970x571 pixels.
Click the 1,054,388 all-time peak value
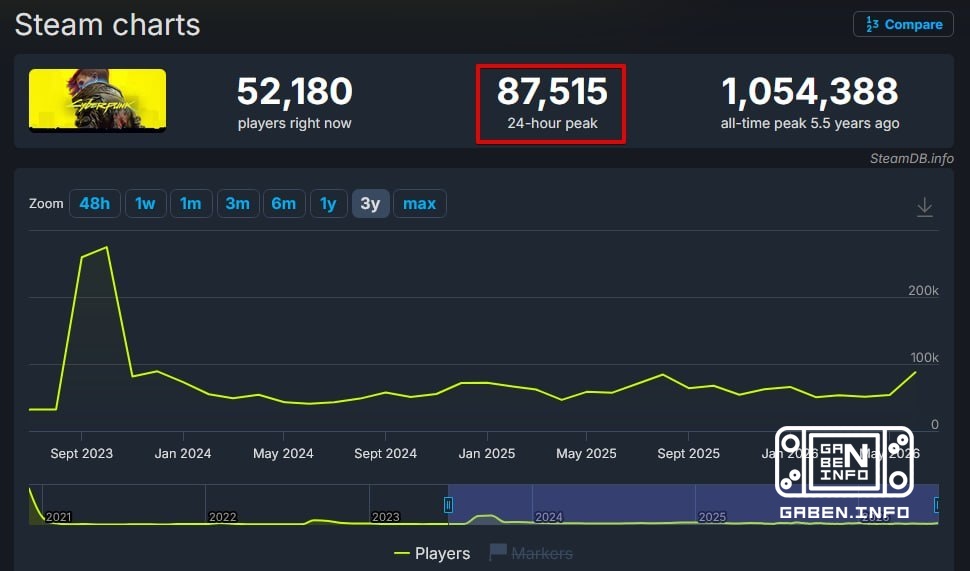coord(810,91)
